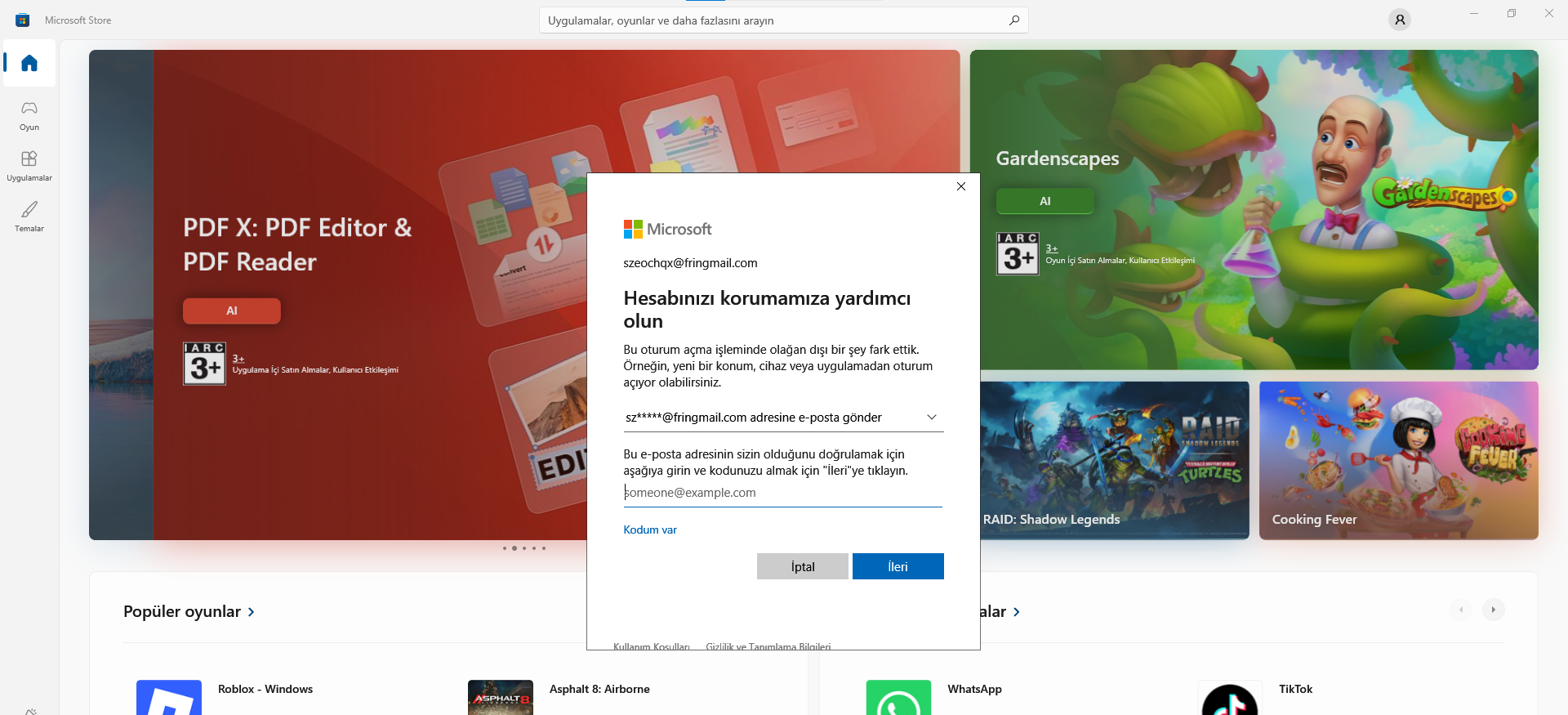Open the Oyun (Games) section
The width and height of the screenshot is (1568, 715).
click(29, 115)
